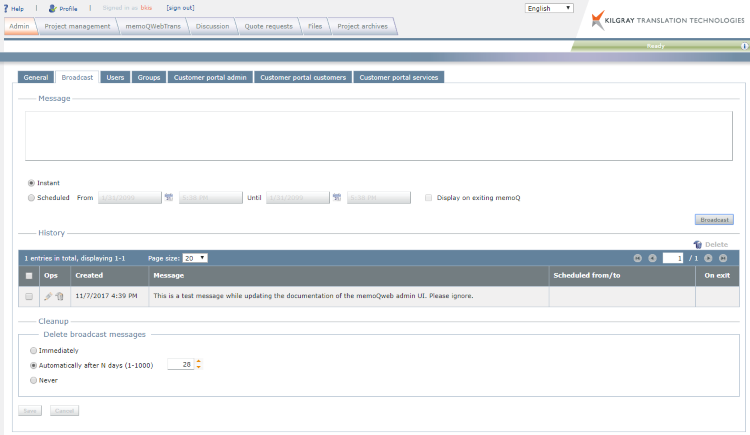Screen dimensions: 750x435
Task: Open the Project management tab
Action: tap(78, 26)
